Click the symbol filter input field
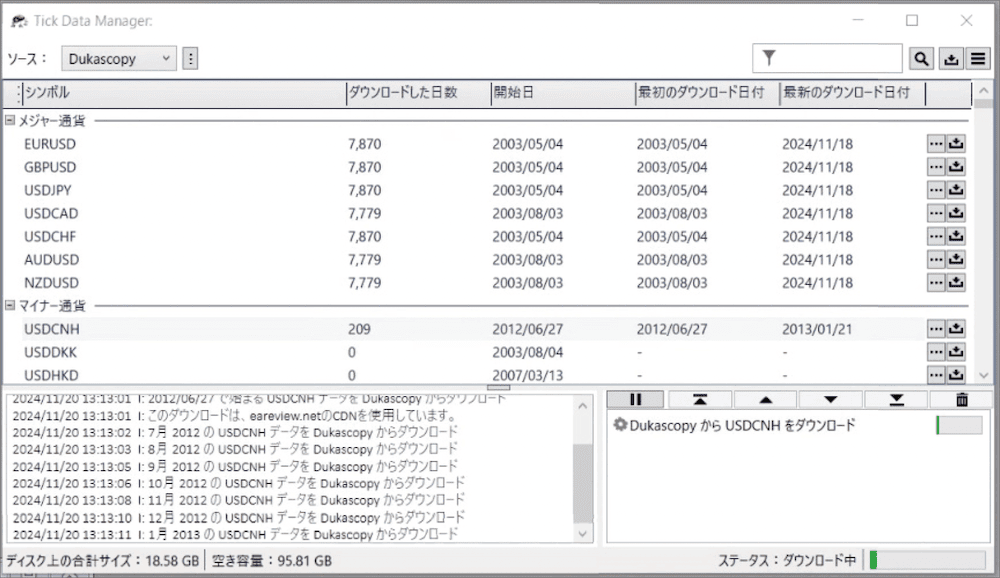 pos(827,59)
